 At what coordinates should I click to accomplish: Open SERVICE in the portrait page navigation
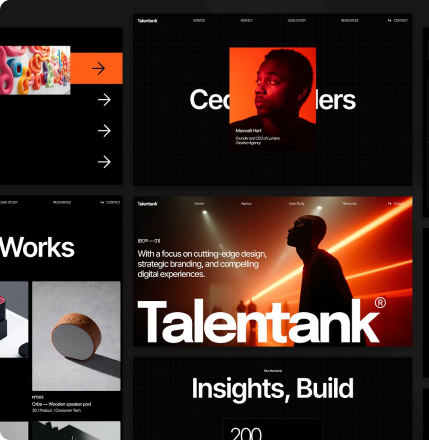tap(199, 21)
